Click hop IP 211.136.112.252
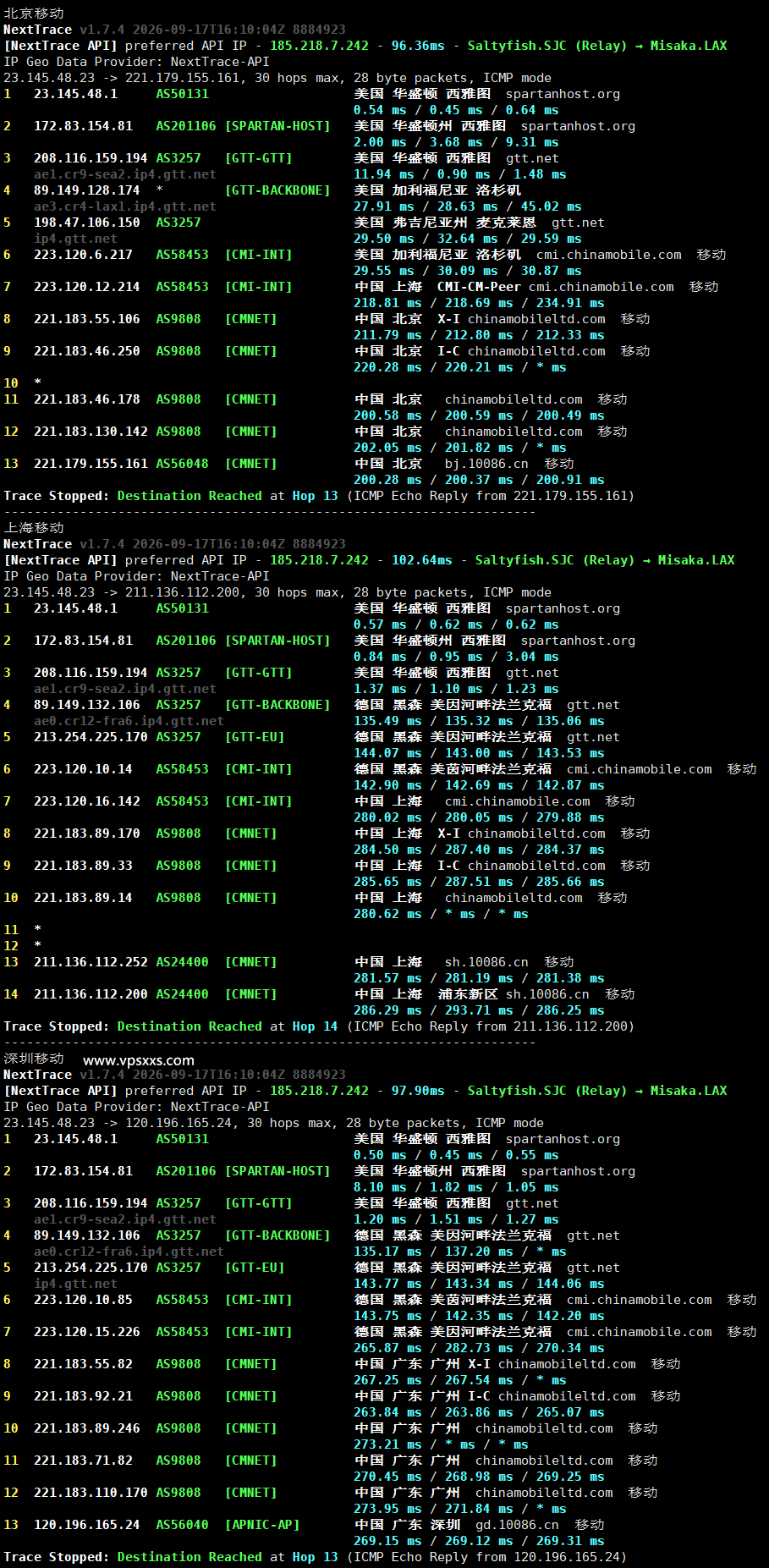Screen dimensions: 769x1568 pos(91,962)
